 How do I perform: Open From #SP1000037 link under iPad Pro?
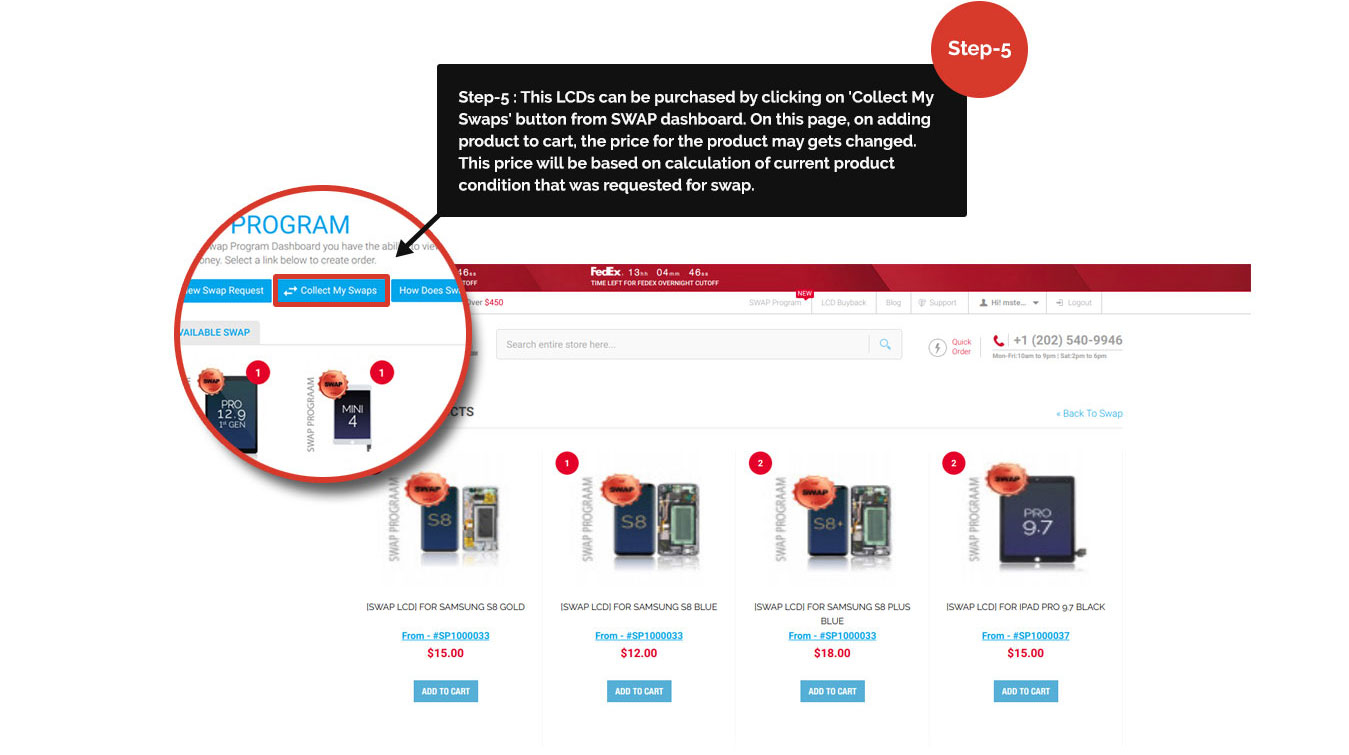point(1026,635)
